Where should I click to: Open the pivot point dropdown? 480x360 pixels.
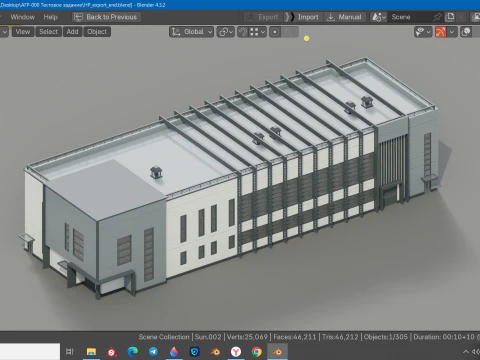click(x=226, y=32)
